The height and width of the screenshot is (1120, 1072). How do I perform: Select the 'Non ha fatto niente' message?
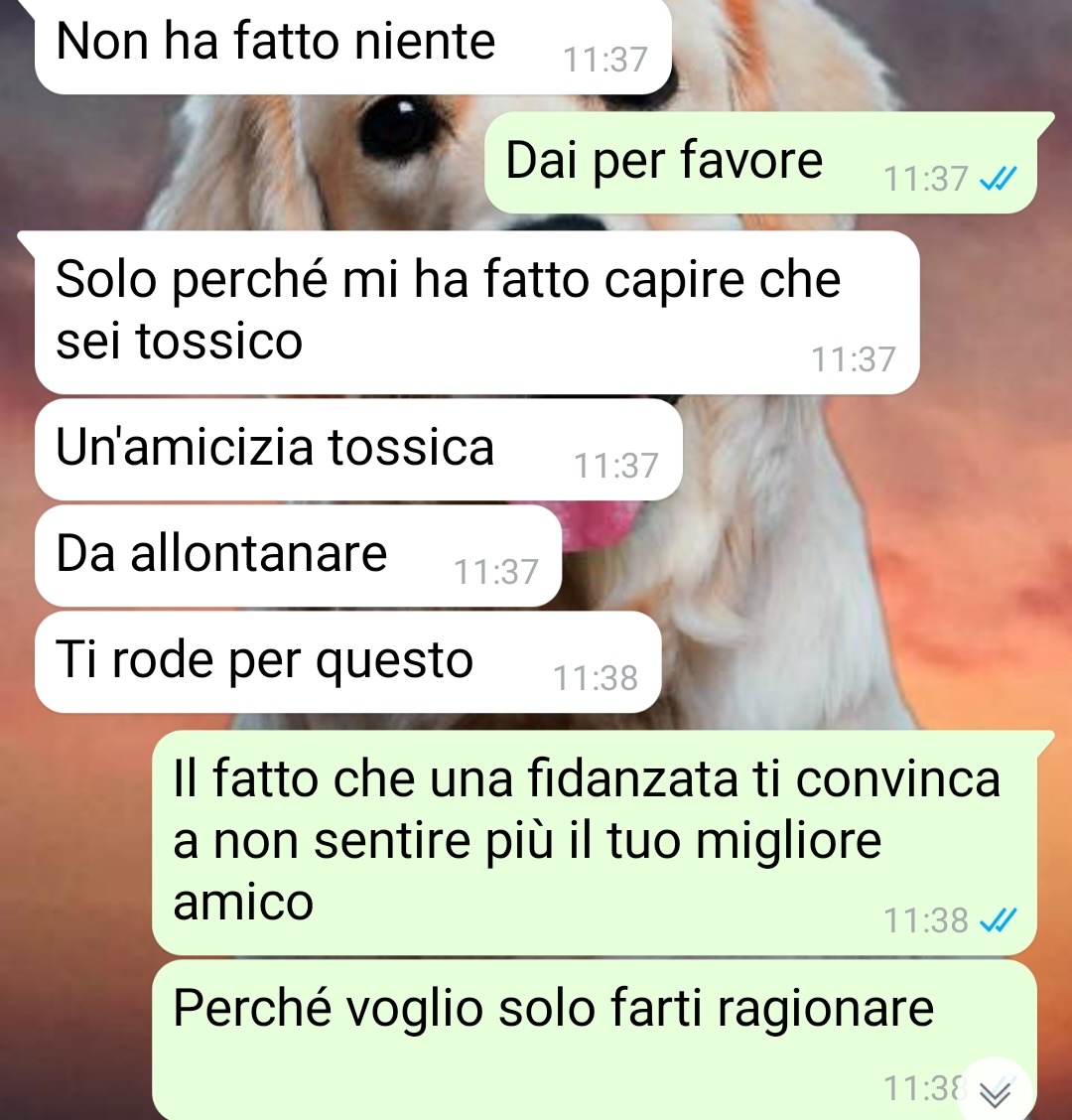pos(352,45)
